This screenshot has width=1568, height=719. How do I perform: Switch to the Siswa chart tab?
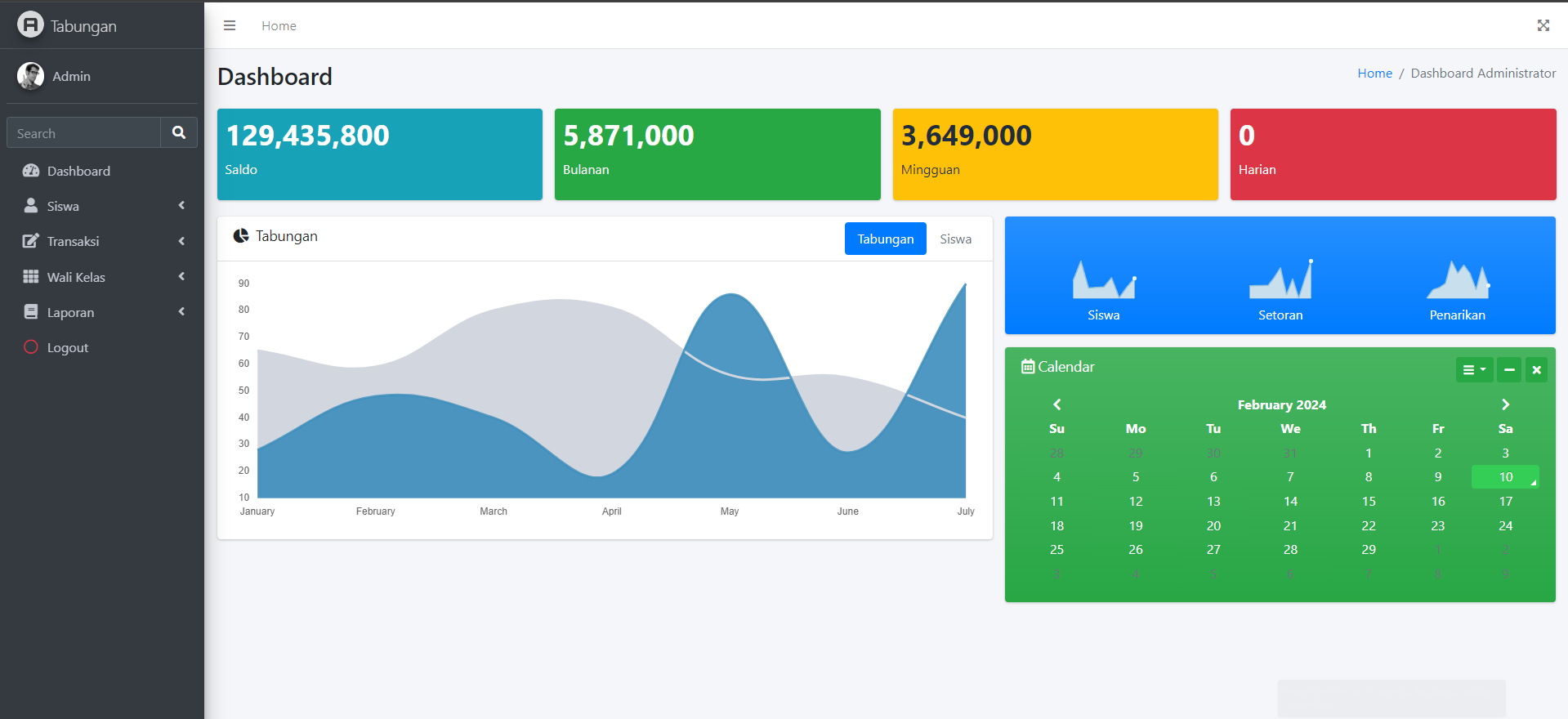click(x=955, y=239)
